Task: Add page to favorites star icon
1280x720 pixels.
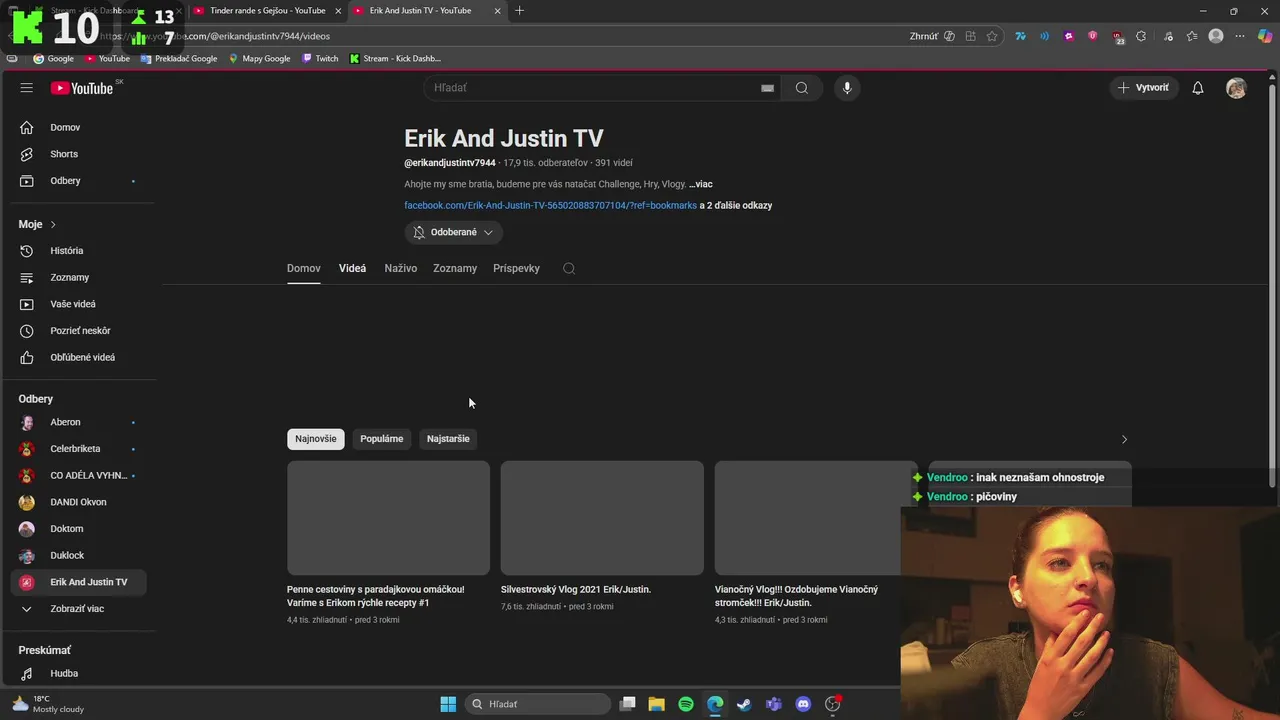Action: (x=992, y=36)
